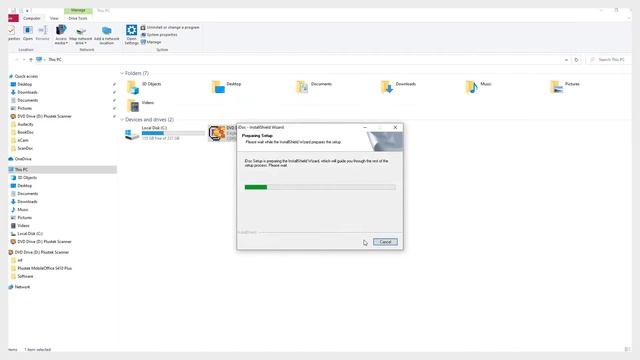Minimize the InstallShield Wizard dialog
Viewport: 640px width, 360px height.
(365, 127)
